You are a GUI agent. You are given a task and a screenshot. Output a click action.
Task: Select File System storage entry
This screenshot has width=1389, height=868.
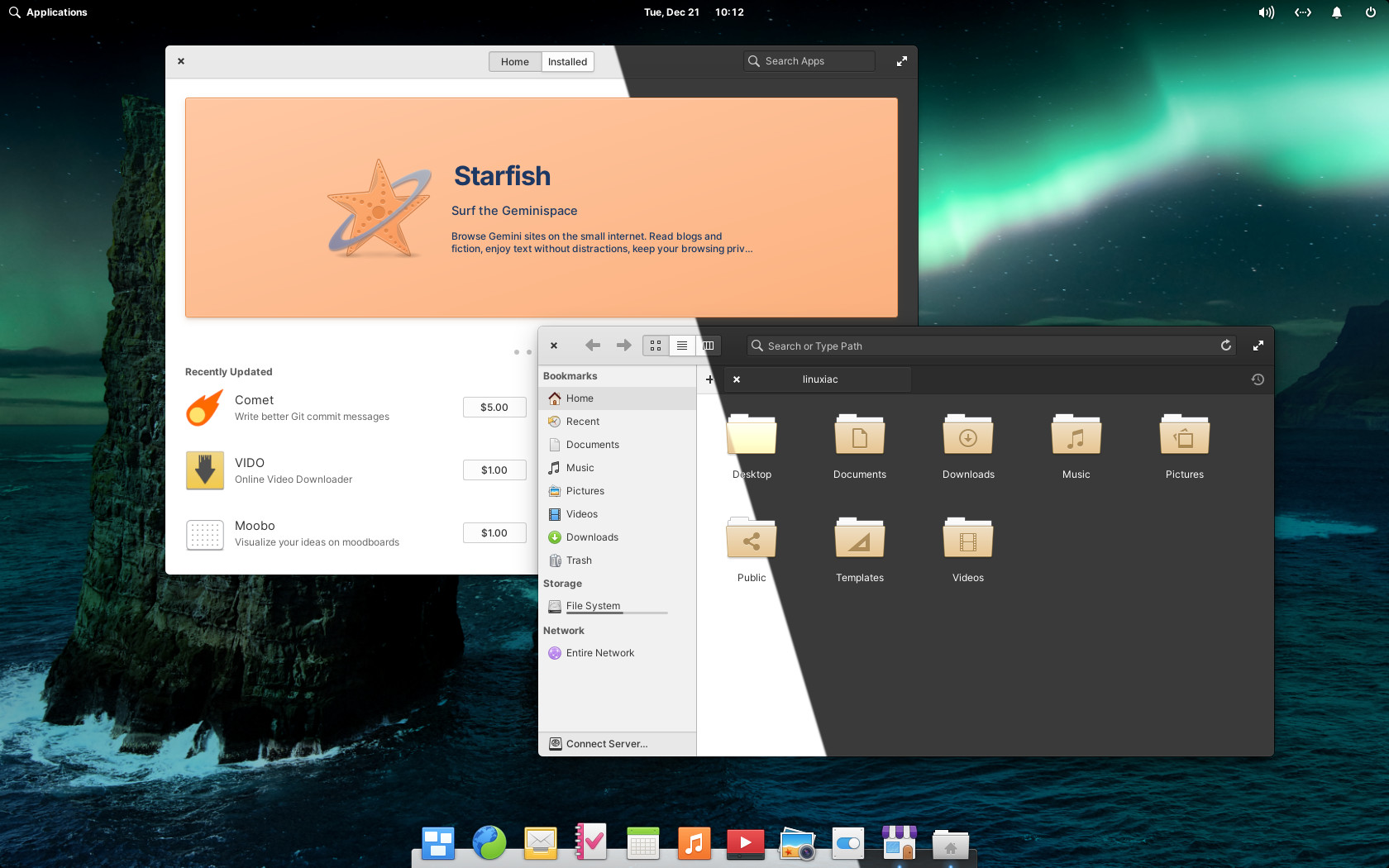tap(618, 607)
